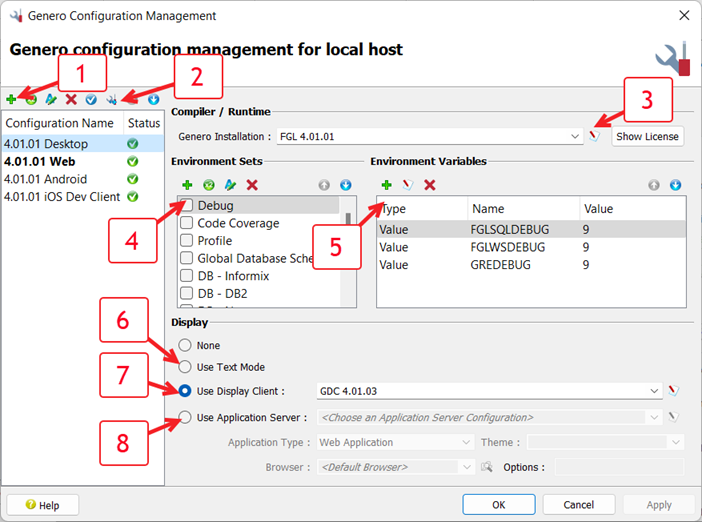Click Apply button

[x=659, y=505]
